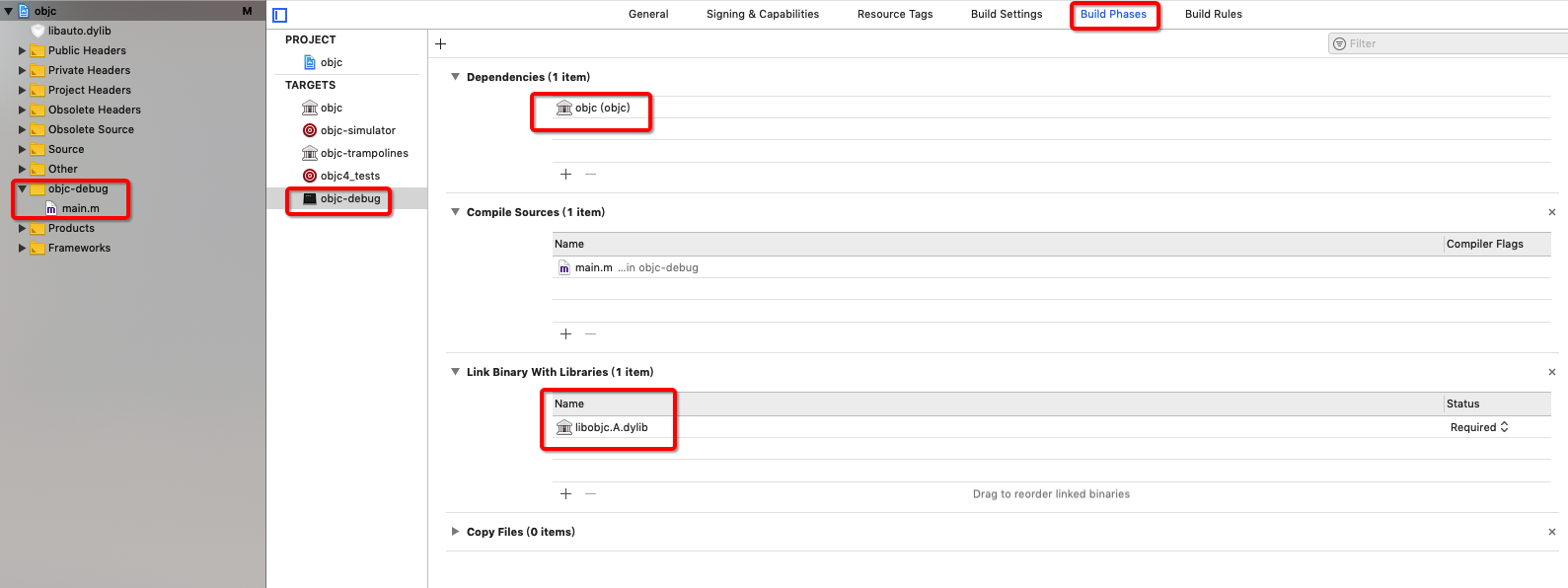Image resolution: width=1568 pixels, height=588 pixels.
Task: Add a dependency with the plus button
Action: tap(565, 174)
